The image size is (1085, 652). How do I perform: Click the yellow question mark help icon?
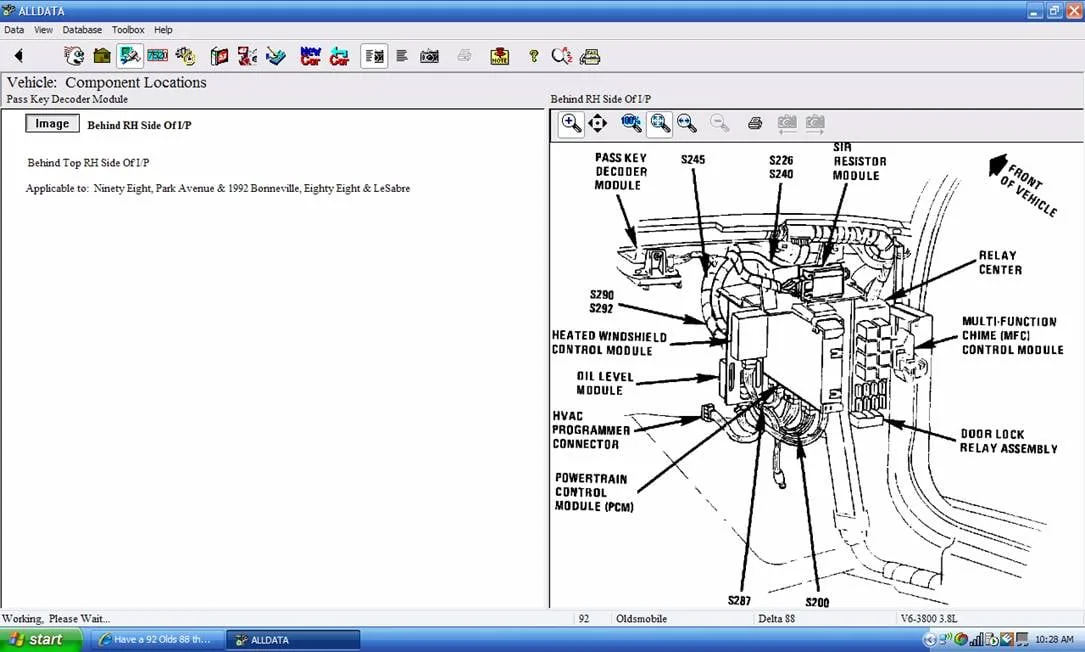click(534, 56)
